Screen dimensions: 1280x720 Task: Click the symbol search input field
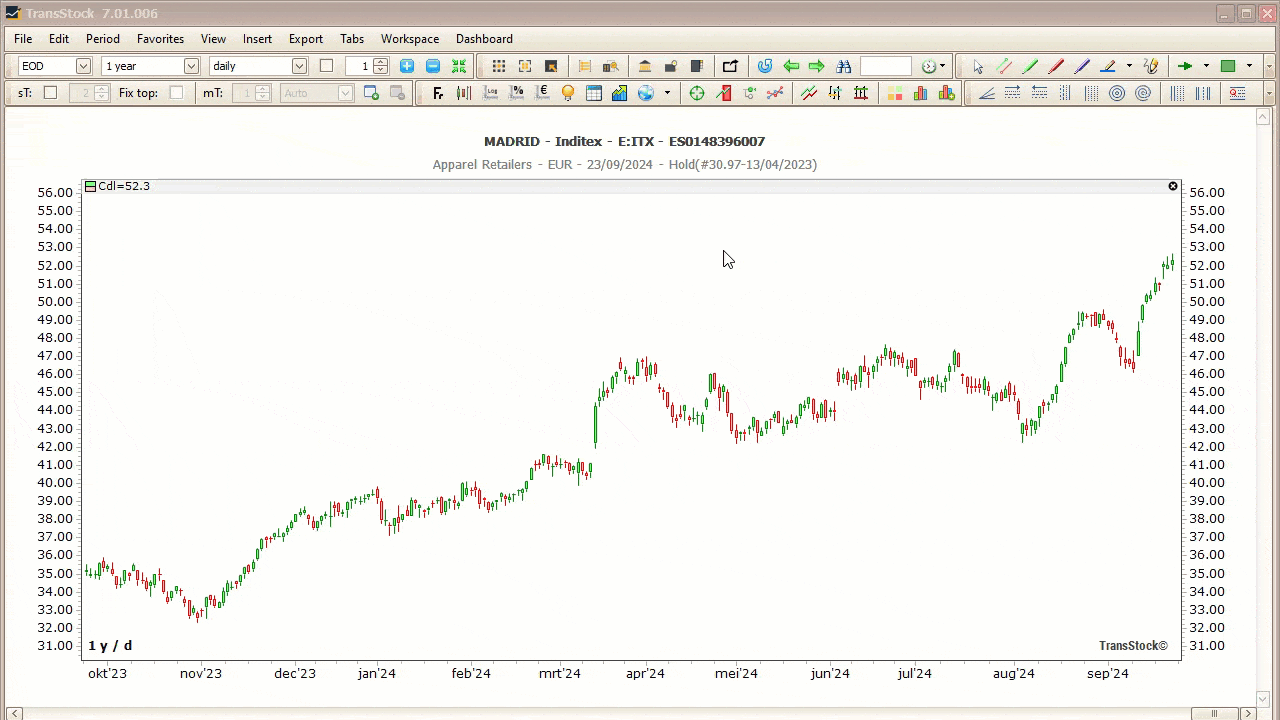click(x=885, y=66)
